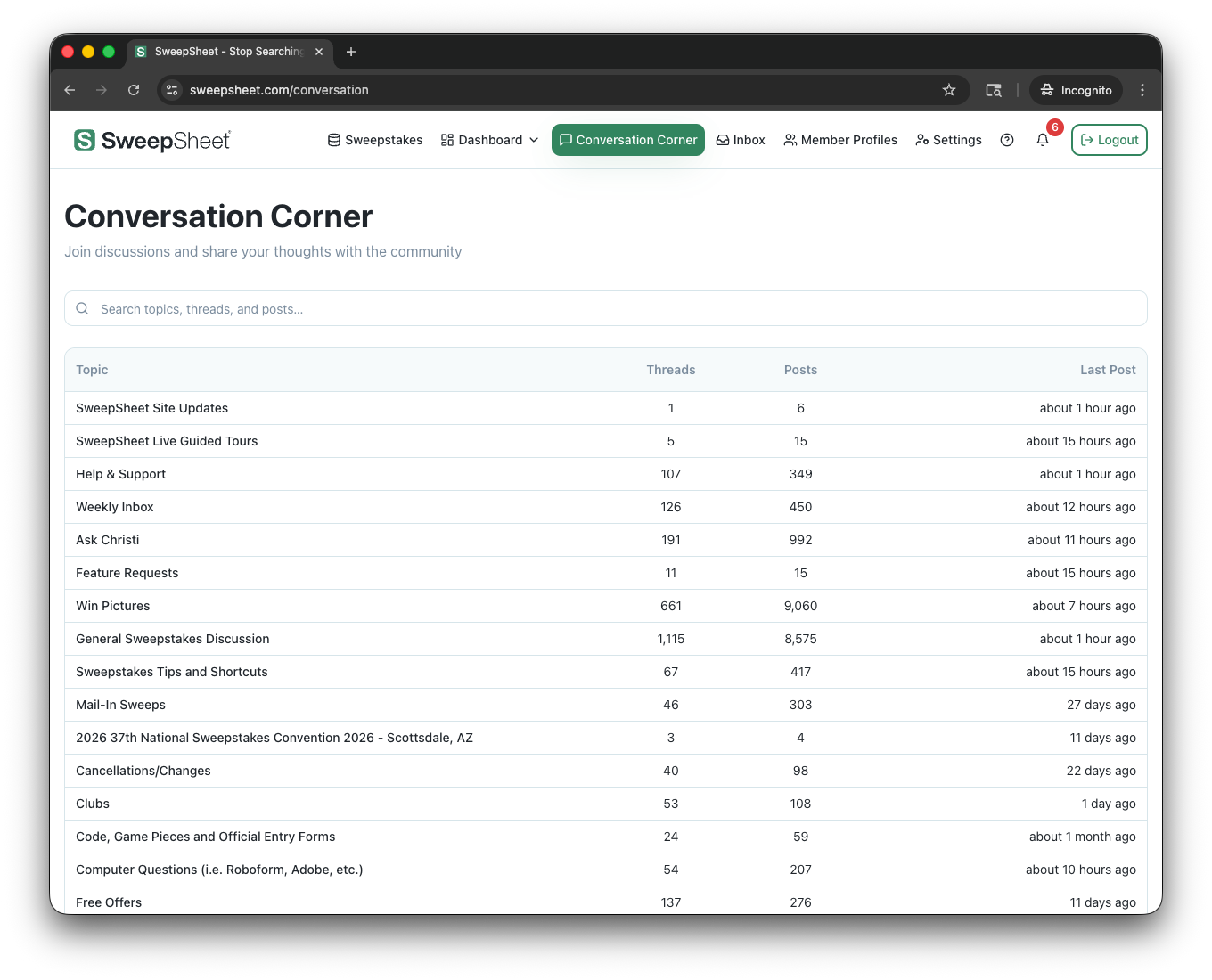
Task: Open the Win Pictures topic
Action: tap(112, 606)
